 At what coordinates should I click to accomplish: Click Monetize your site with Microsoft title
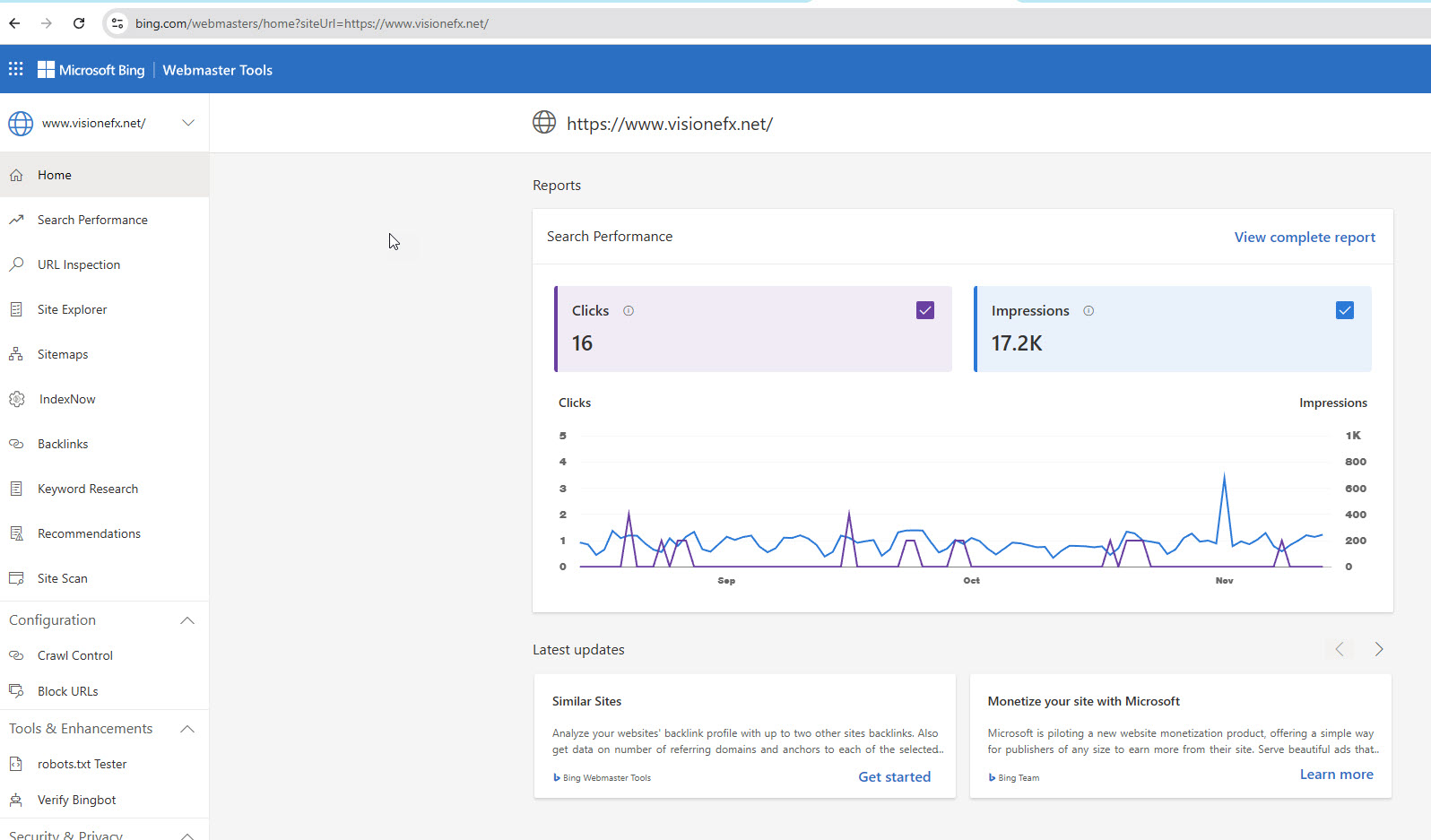click(1083, 701)
